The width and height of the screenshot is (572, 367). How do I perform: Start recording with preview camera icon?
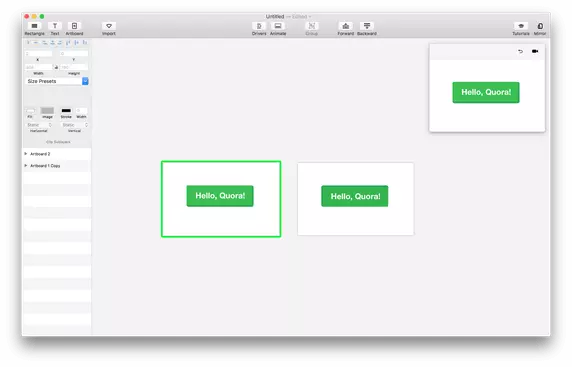pyautogui.click(x=535, y=51)
